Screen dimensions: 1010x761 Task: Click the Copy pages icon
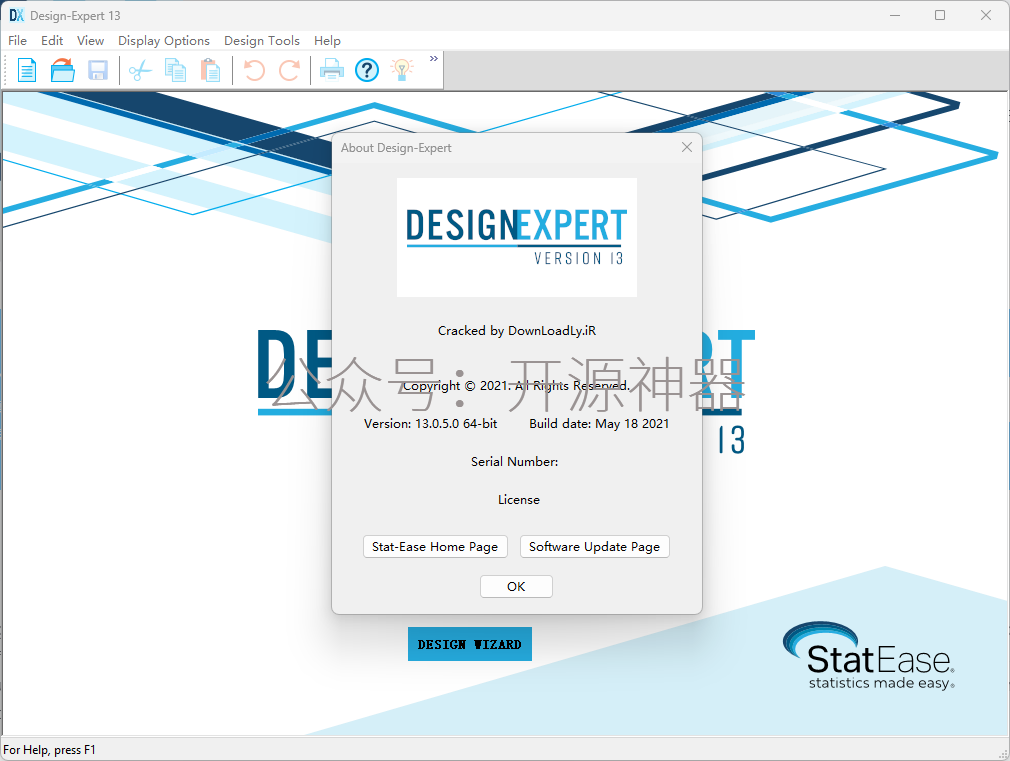(175, 70)
